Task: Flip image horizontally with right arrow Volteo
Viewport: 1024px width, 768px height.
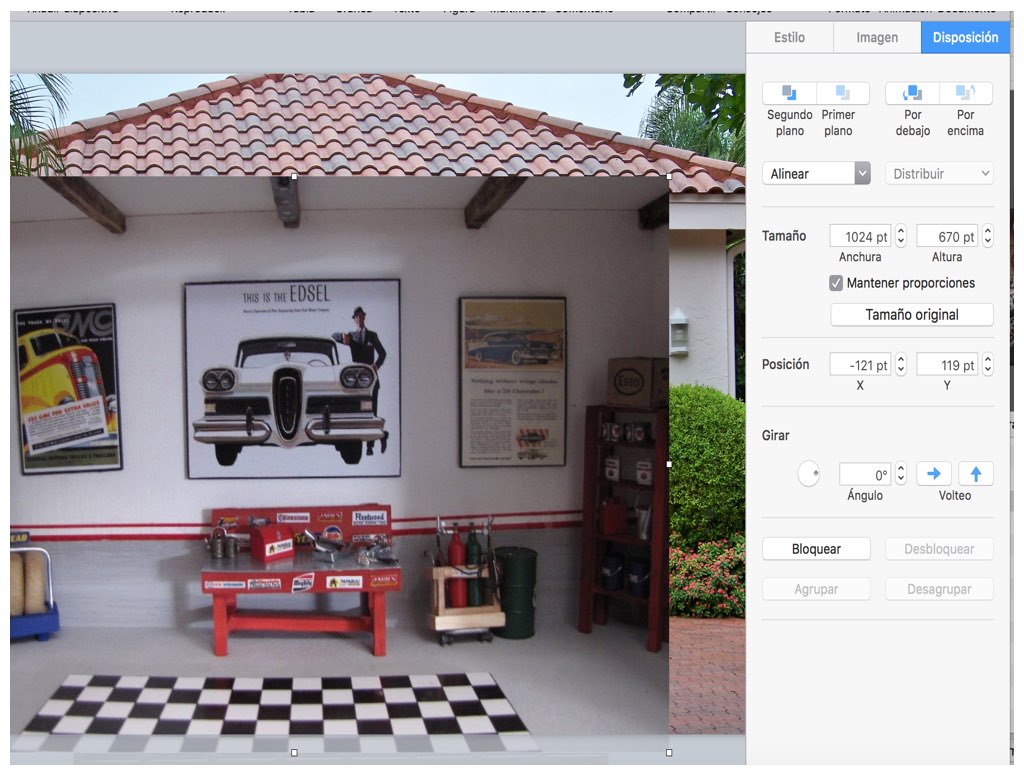Action: 934,473
